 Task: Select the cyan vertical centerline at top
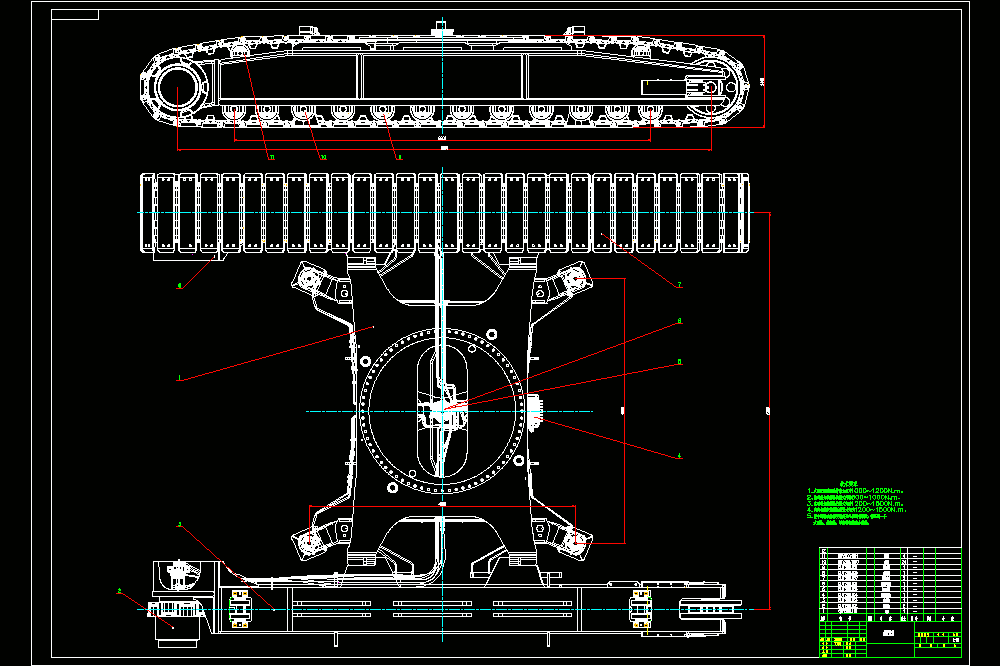point(442,77)
